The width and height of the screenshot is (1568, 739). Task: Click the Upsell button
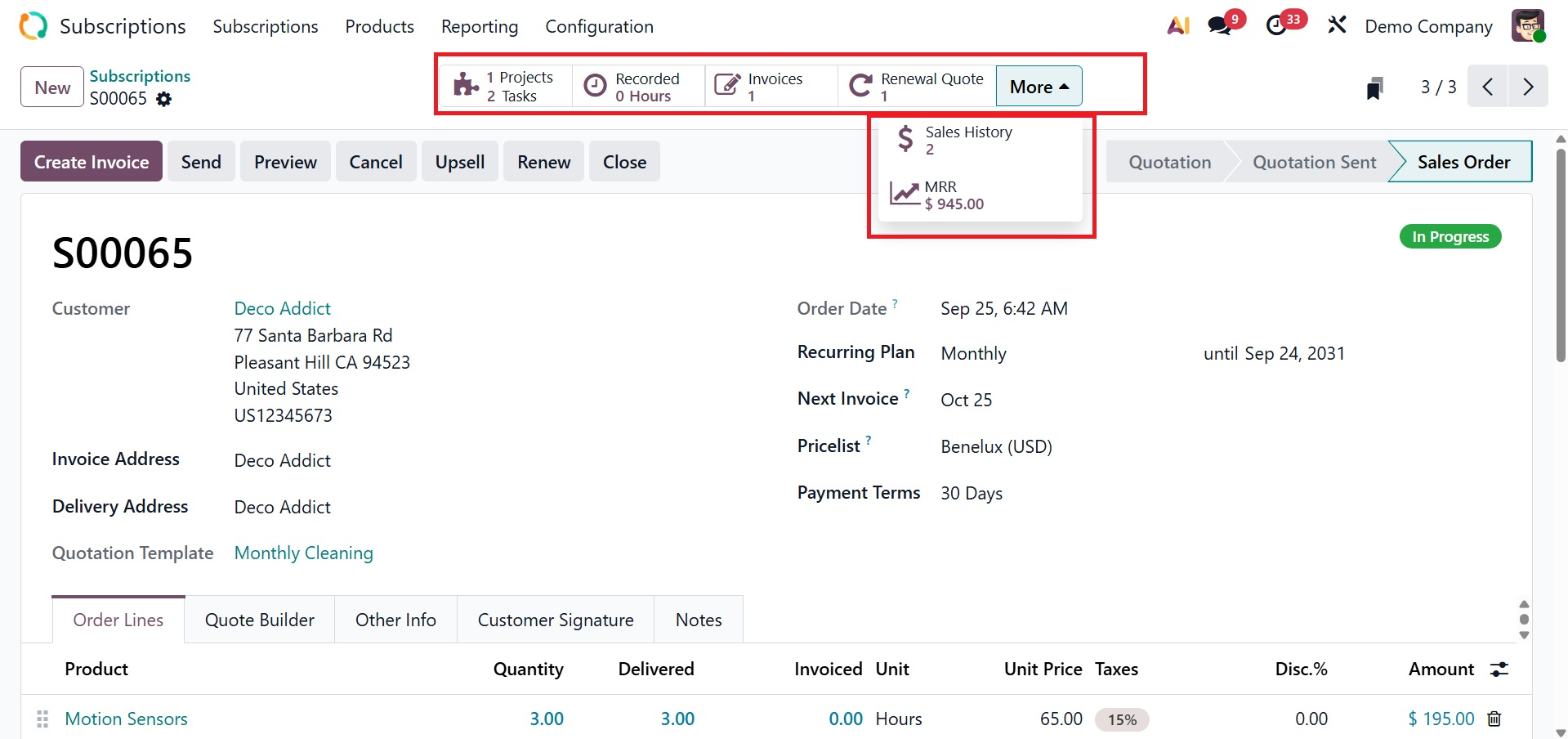pyautogui.click(x=460, y=162)
